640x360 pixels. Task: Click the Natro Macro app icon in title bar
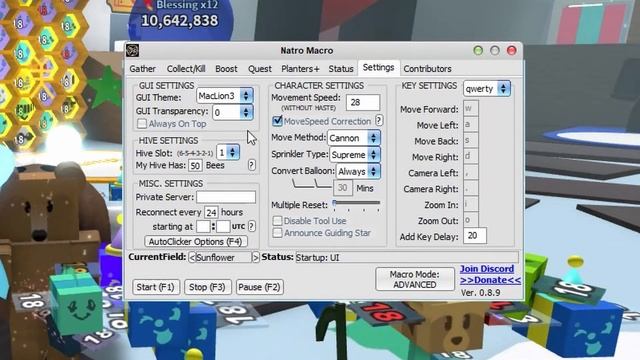click(133, 51)
